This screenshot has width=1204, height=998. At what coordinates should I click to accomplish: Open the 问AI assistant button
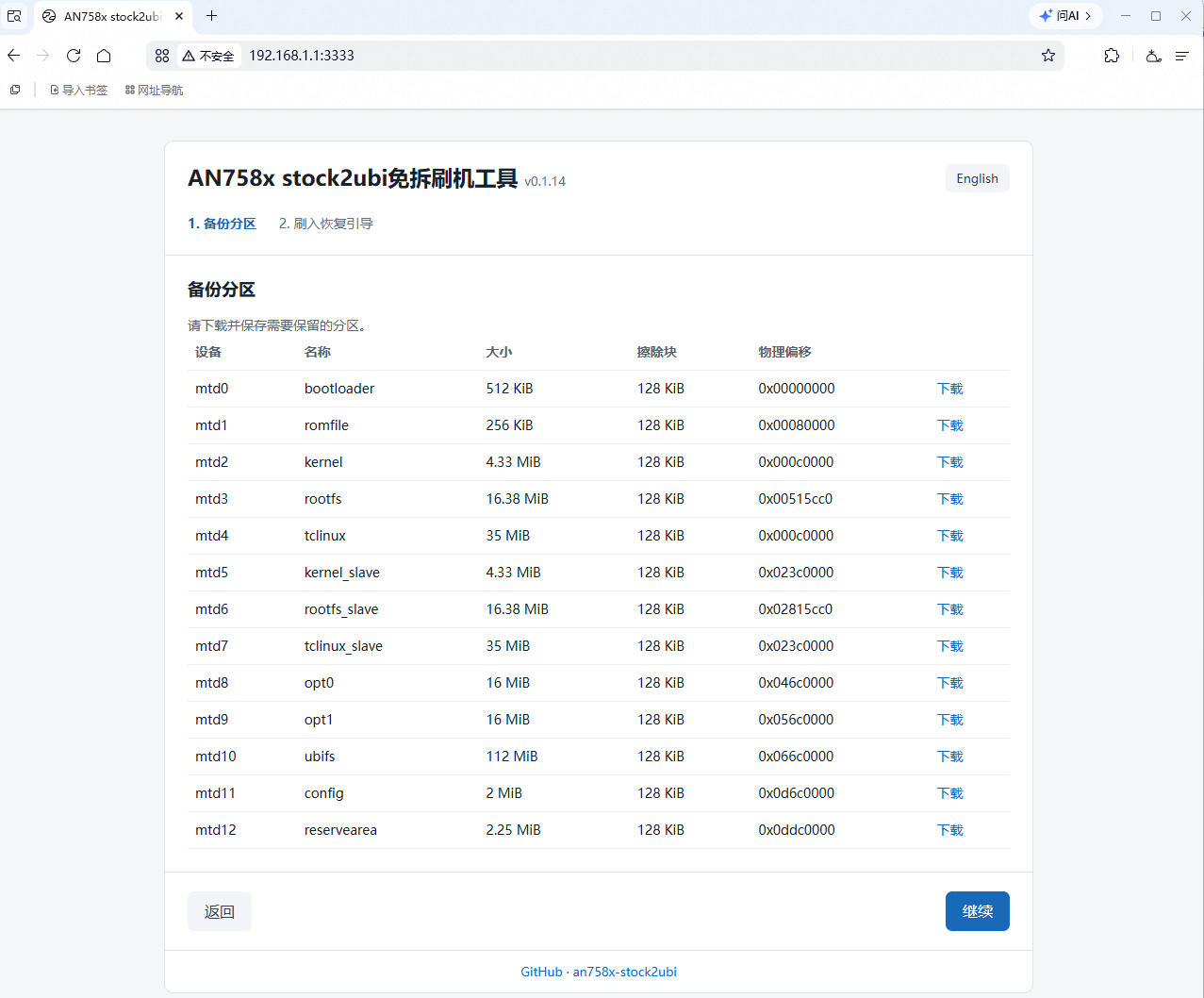click(x=1065, y=16)
